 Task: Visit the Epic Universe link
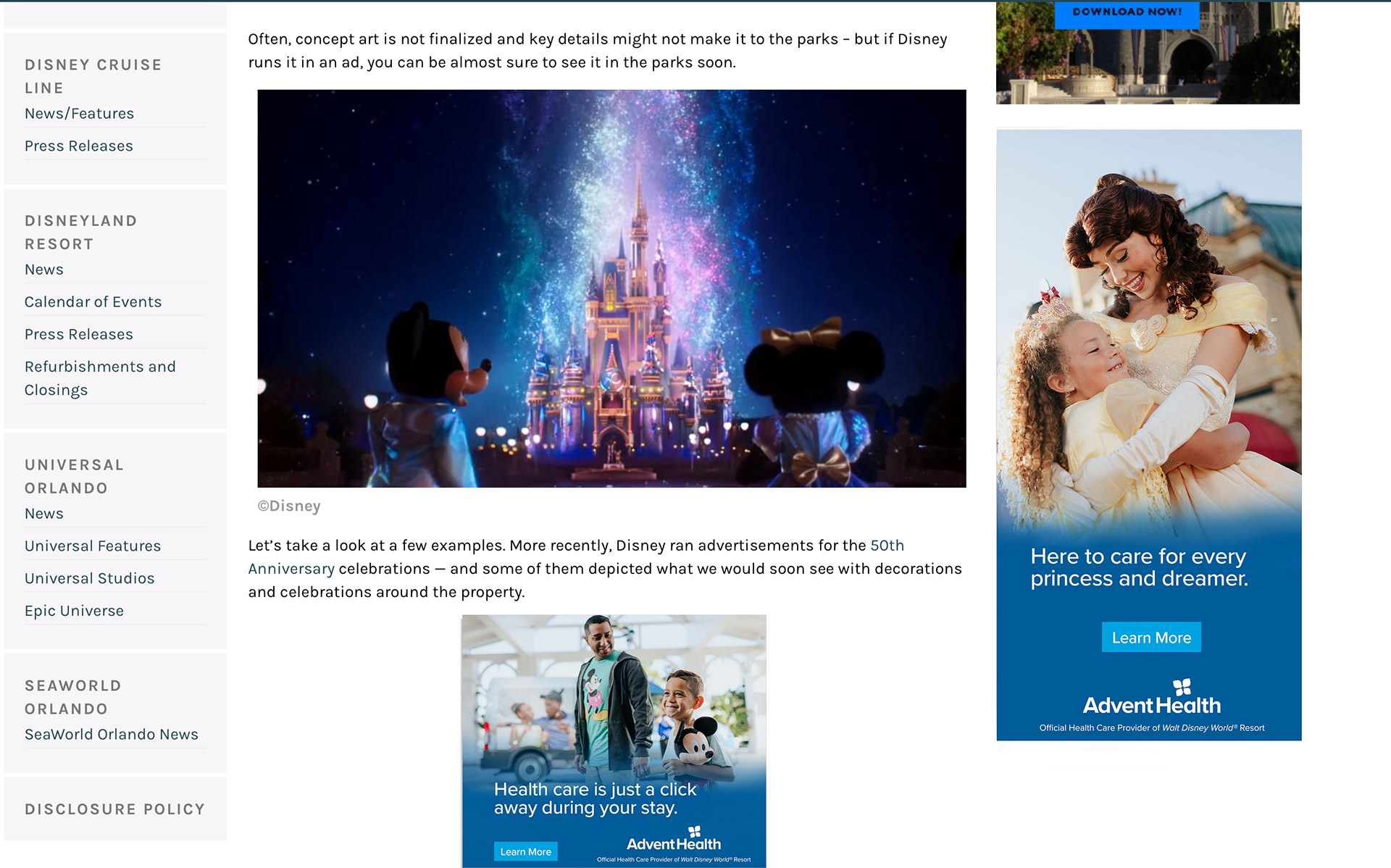(74, 612)
